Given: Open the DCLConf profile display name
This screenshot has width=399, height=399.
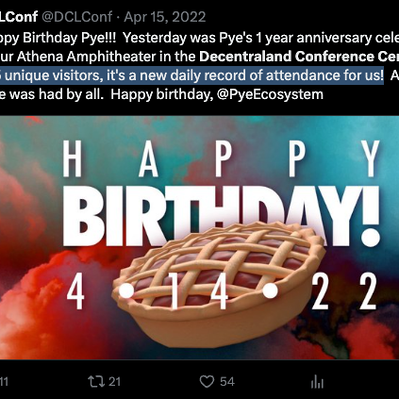Looking at the screenshot, I should pyautogui.click(x=19, y=17).
